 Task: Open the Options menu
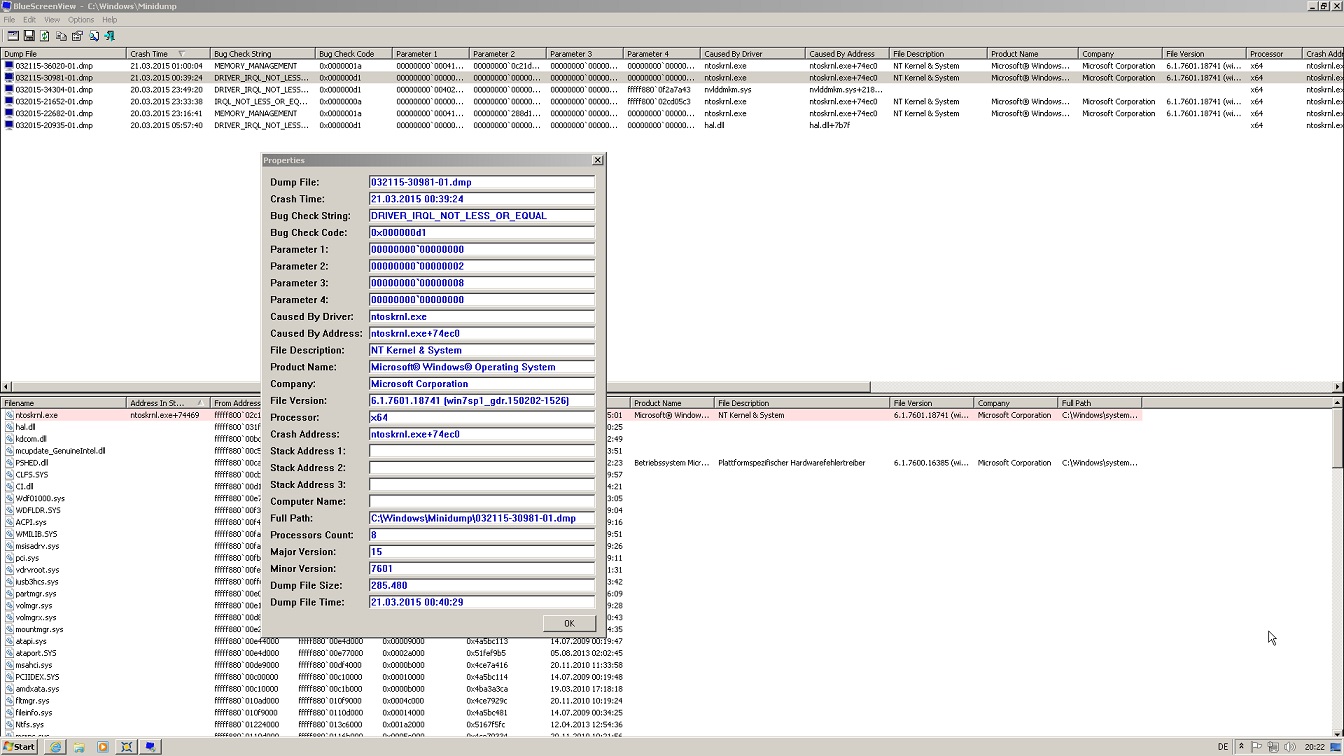coord(80,19)
